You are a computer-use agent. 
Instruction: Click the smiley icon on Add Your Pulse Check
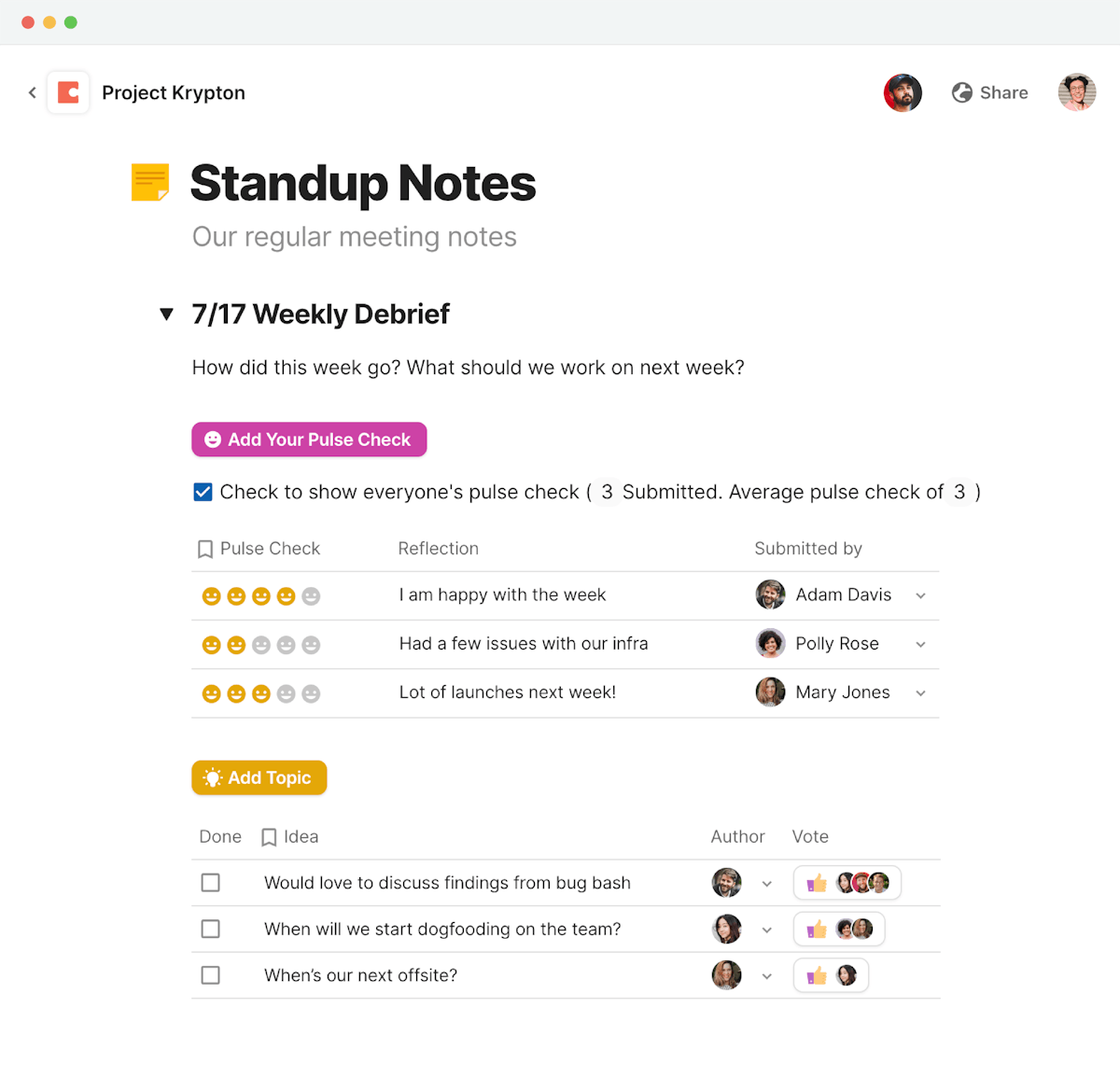coord(213,440)
